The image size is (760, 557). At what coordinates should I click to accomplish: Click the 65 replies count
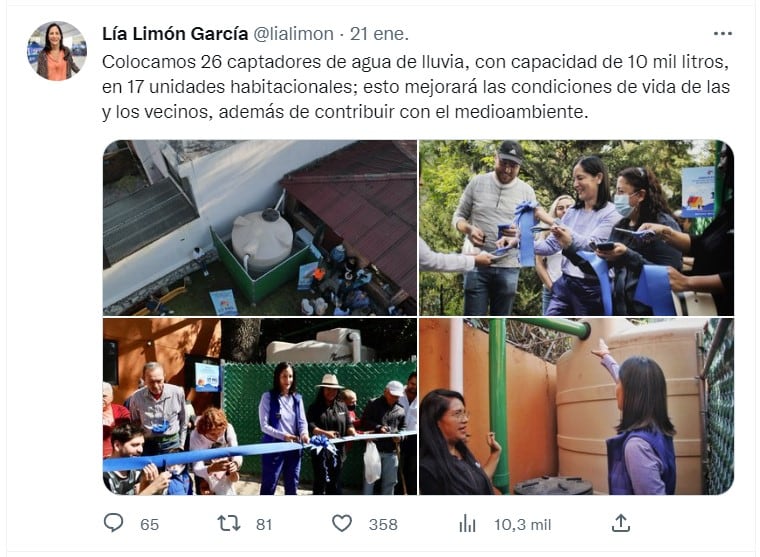(149, 525)
